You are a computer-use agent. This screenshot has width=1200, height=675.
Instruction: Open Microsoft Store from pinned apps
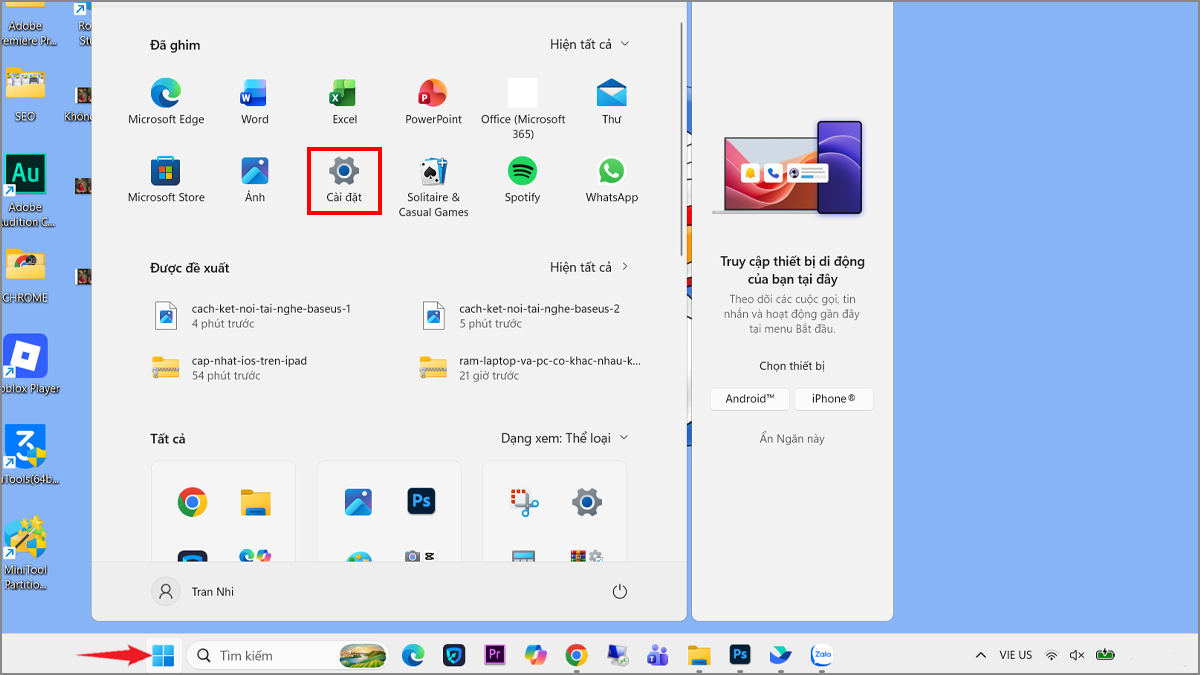point(166,180)
